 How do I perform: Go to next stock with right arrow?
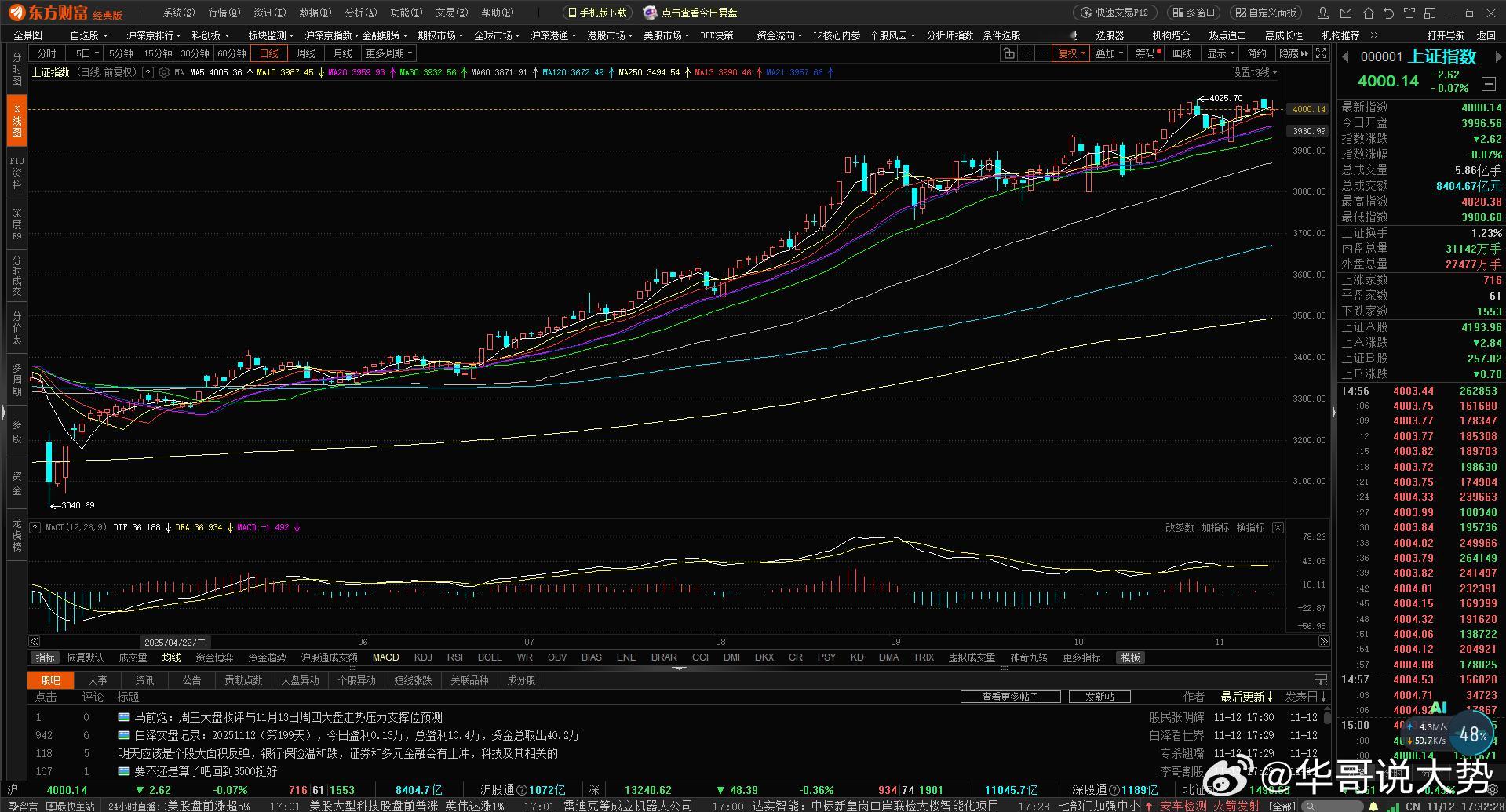click(1498, 56)
